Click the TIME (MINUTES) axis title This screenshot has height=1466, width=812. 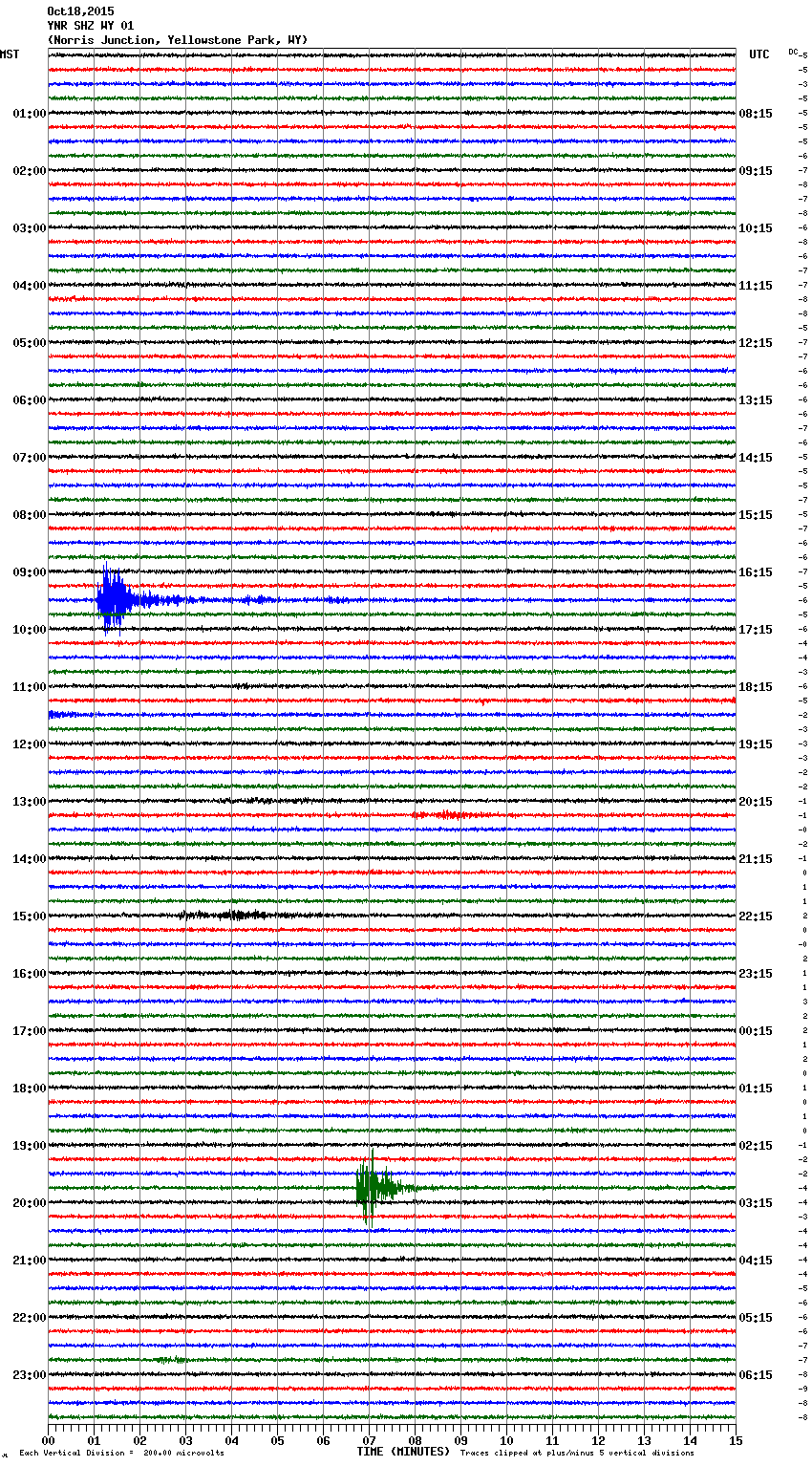pos(403,1452)
